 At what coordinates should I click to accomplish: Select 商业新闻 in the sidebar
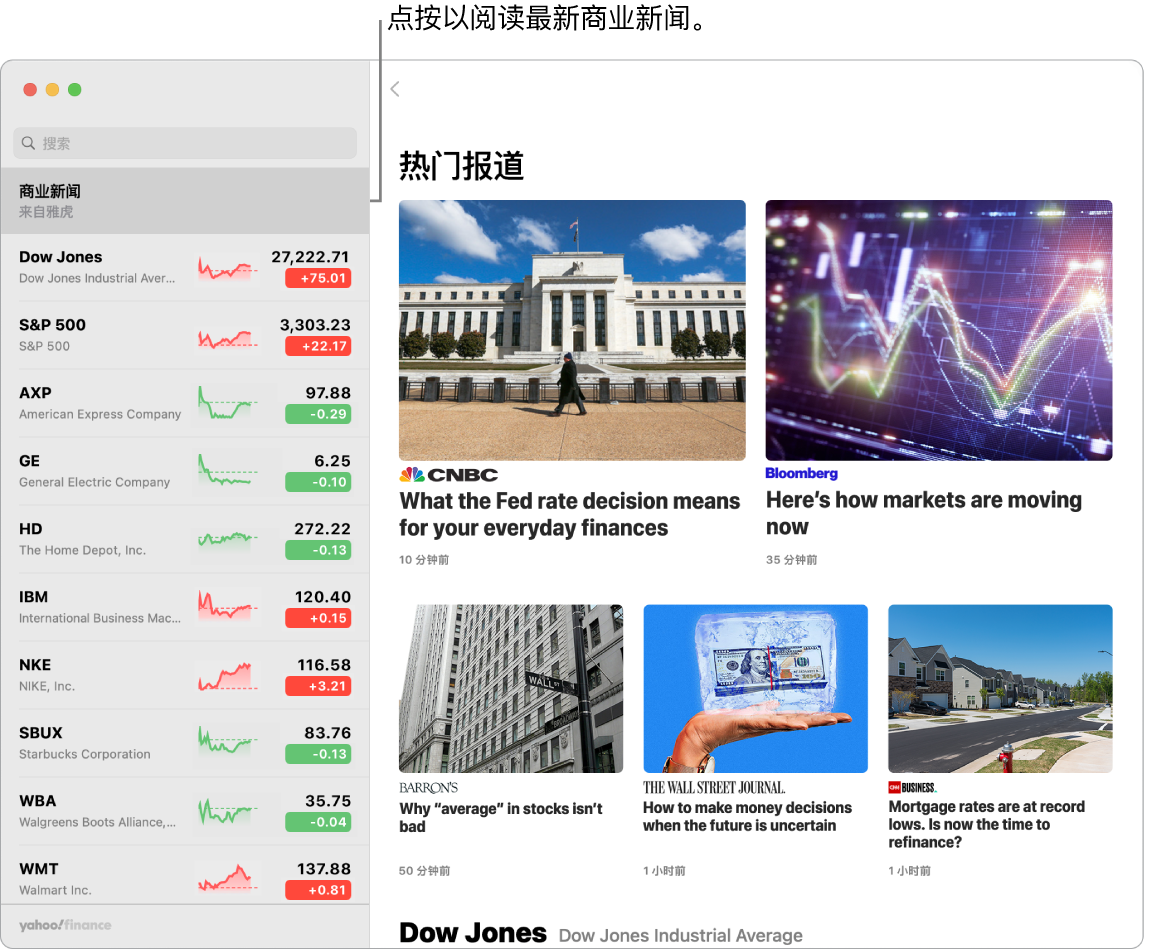pyautogui.click(x=185, y=199)
